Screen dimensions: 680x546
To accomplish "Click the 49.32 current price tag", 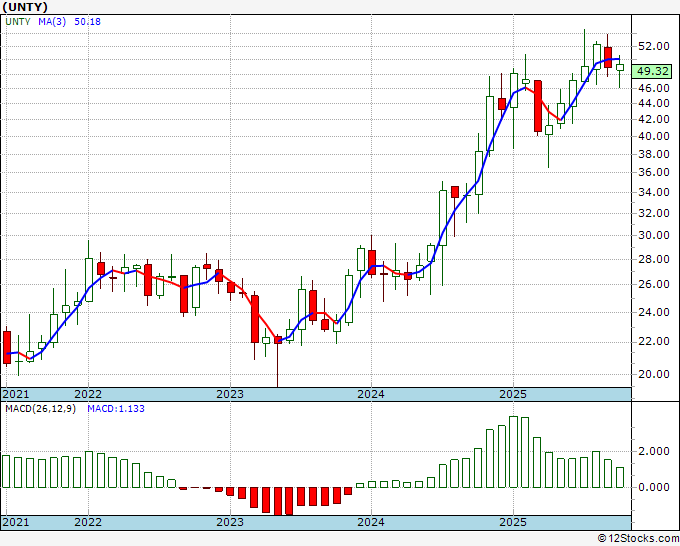I will click(x=654, y=71).
